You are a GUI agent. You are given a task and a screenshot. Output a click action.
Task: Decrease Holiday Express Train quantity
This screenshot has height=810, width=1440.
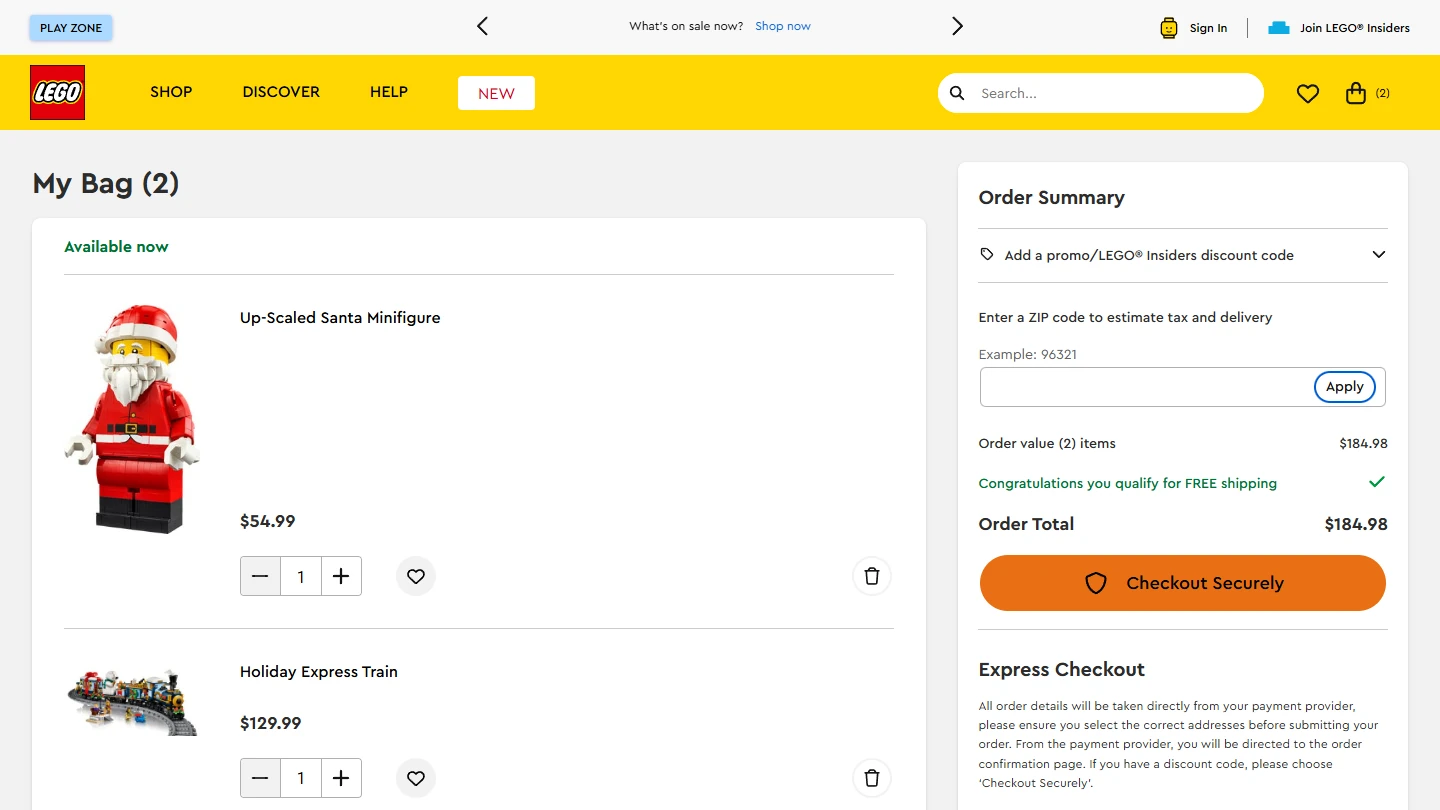(x=260, y=778)
